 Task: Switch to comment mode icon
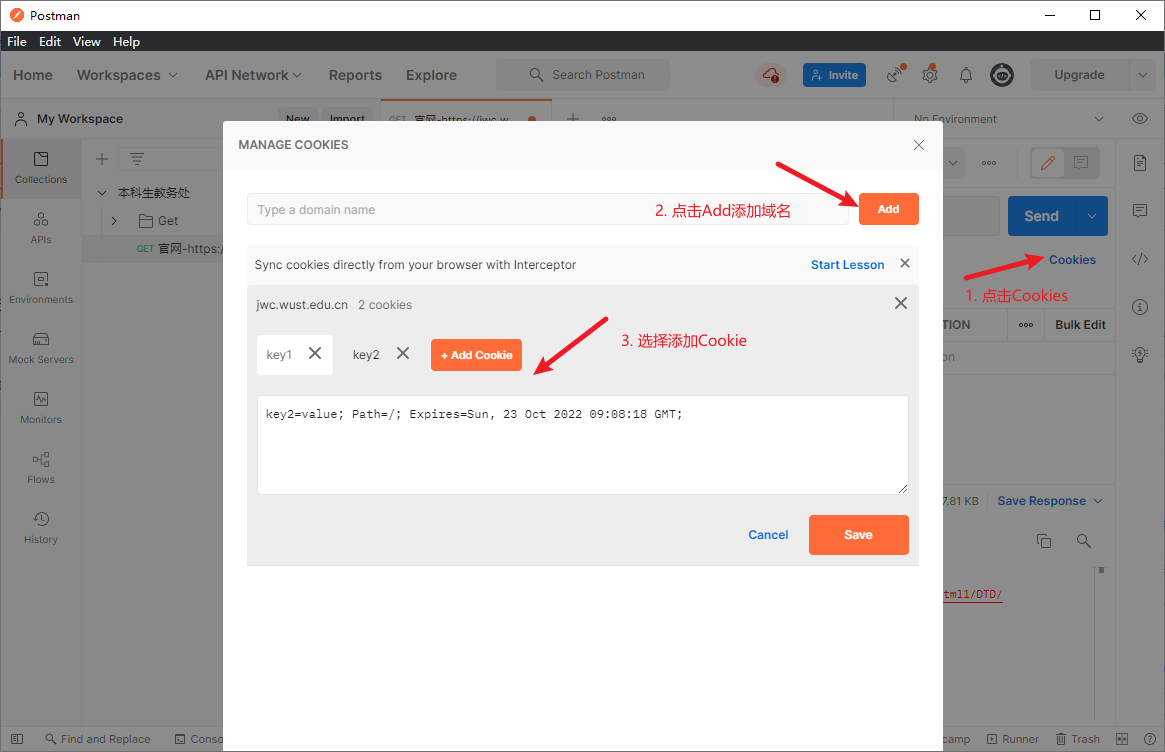1081,163
